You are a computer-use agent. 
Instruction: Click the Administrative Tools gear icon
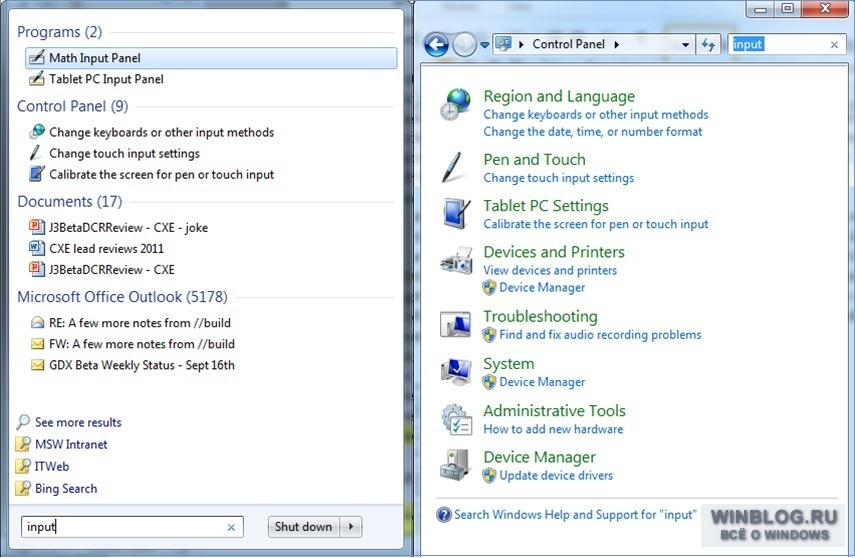tap(456, 419)
